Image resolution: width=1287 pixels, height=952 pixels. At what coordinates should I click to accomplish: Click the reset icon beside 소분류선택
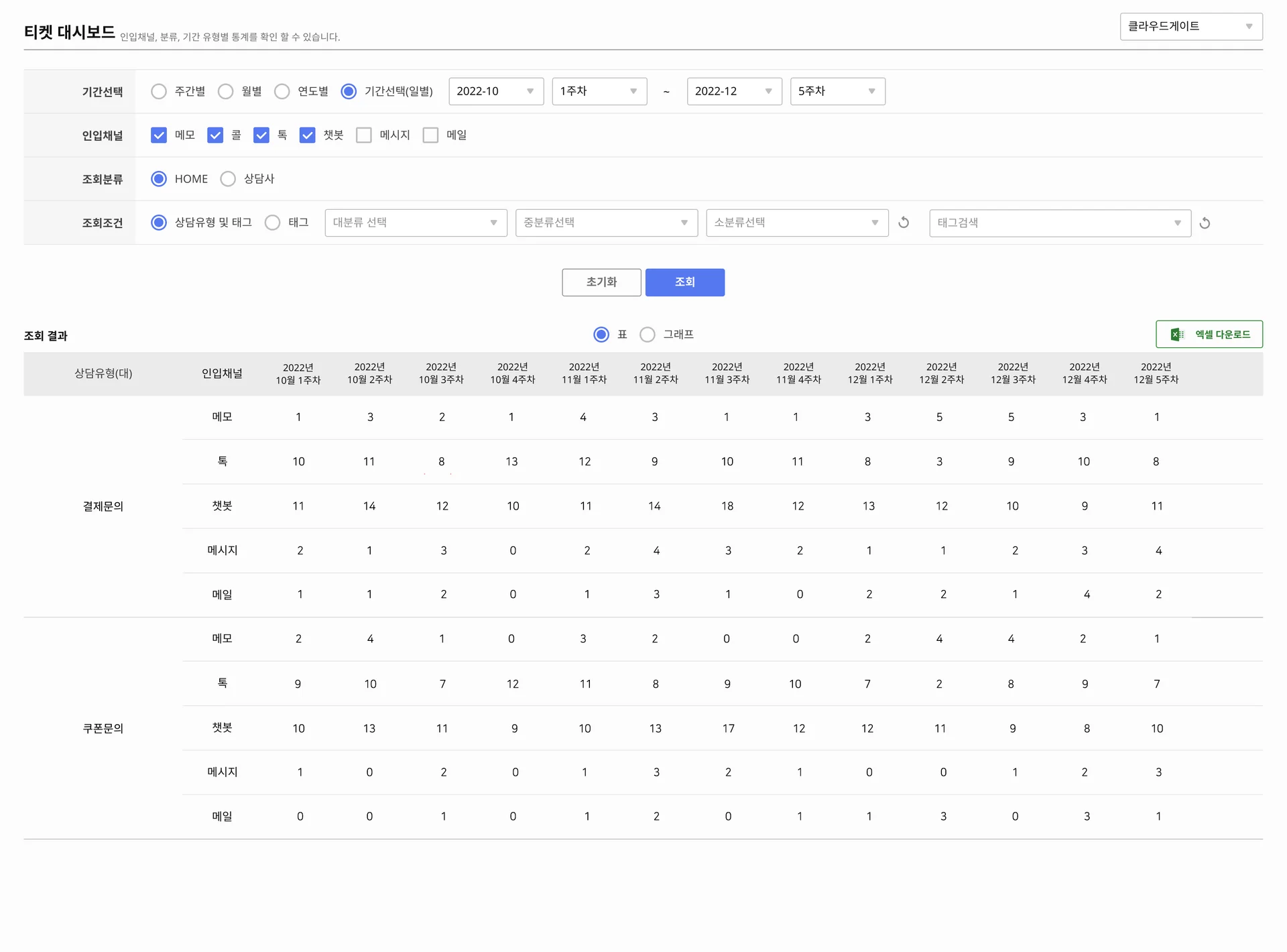(x=904, y=223)
